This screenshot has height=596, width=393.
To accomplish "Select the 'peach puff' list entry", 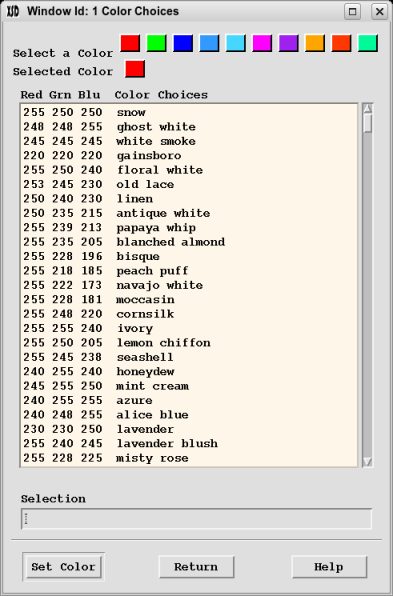I will coord(189,271).
